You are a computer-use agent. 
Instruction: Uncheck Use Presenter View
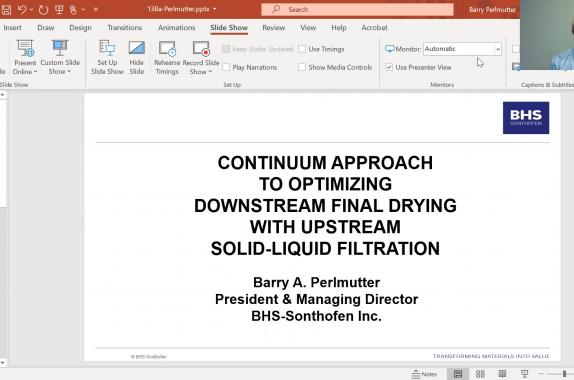point(389,67)
